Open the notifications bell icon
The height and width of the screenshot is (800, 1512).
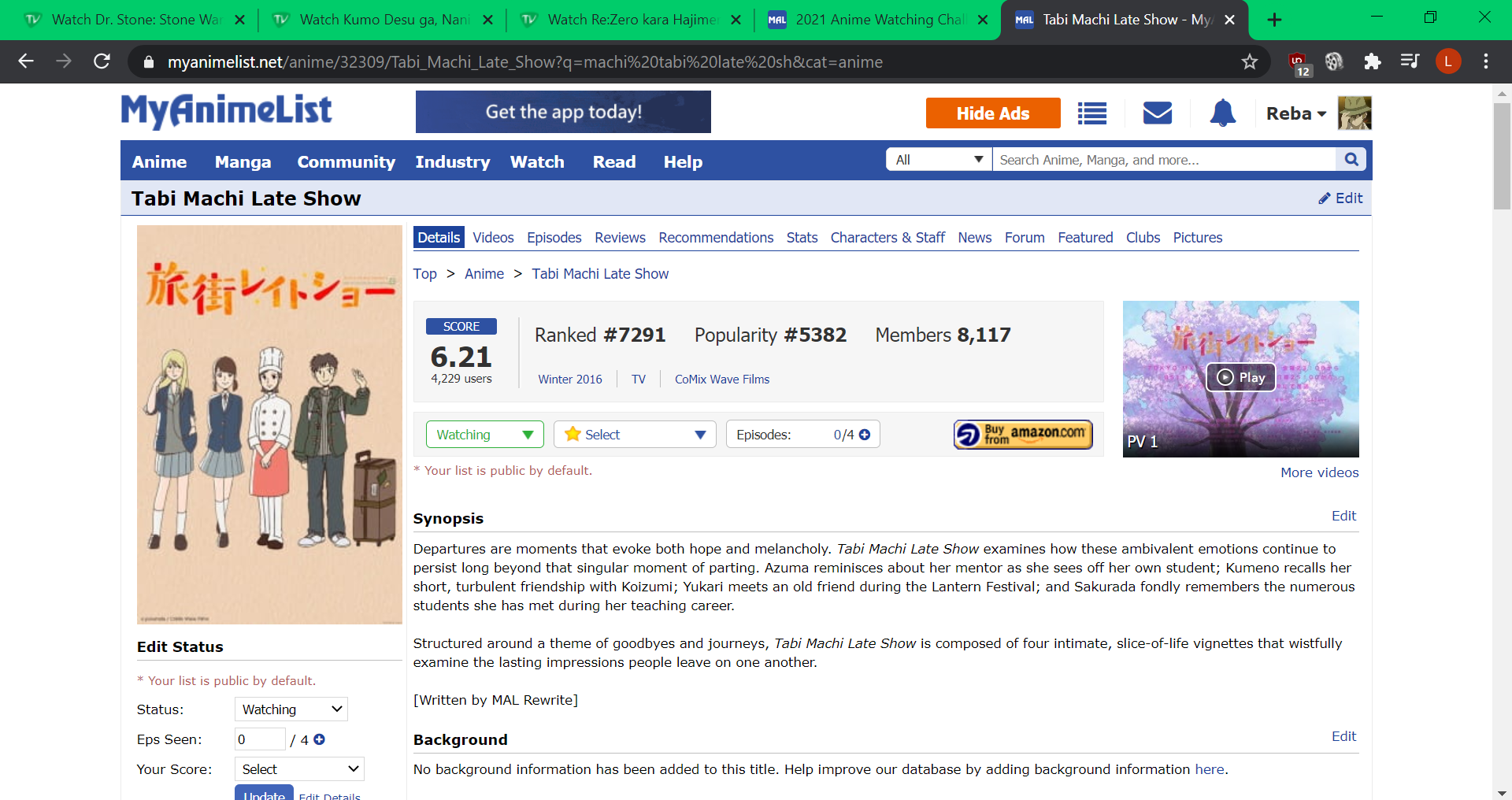pyautogui.click(x=1223, y=113)
